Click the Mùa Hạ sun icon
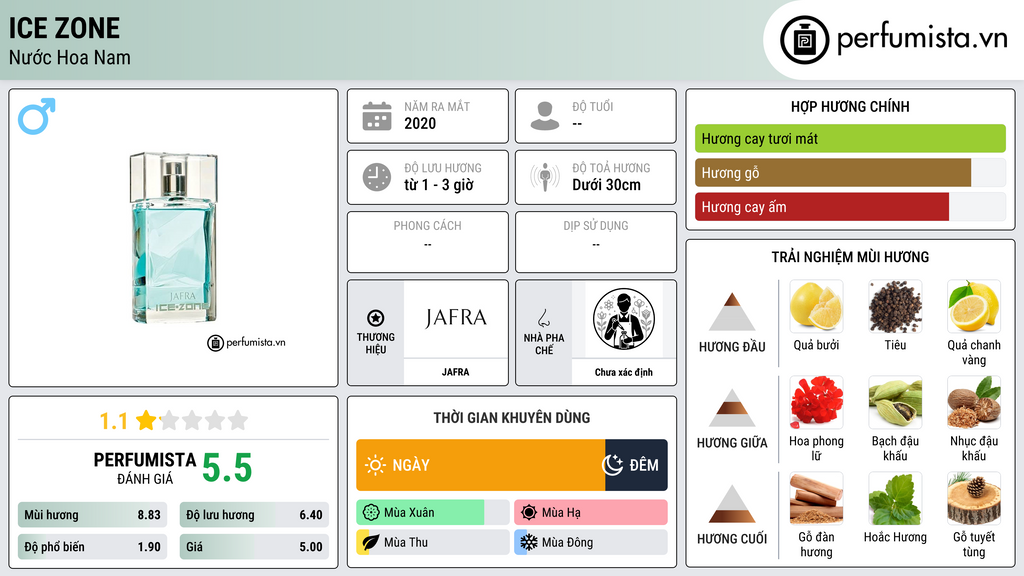Screen dimensions: 1024x576 click(529, 513)
